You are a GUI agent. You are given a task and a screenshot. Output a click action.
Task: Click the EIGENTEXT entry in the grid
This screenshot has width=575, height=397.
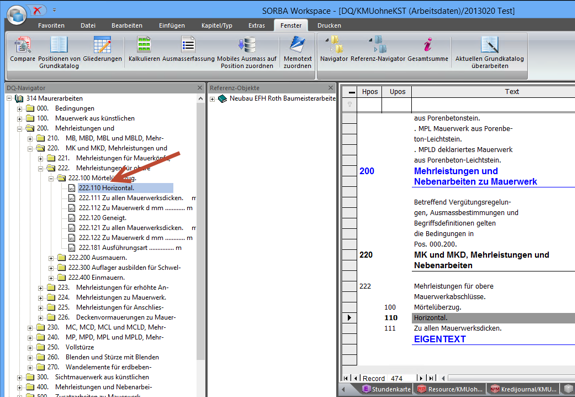440,339
